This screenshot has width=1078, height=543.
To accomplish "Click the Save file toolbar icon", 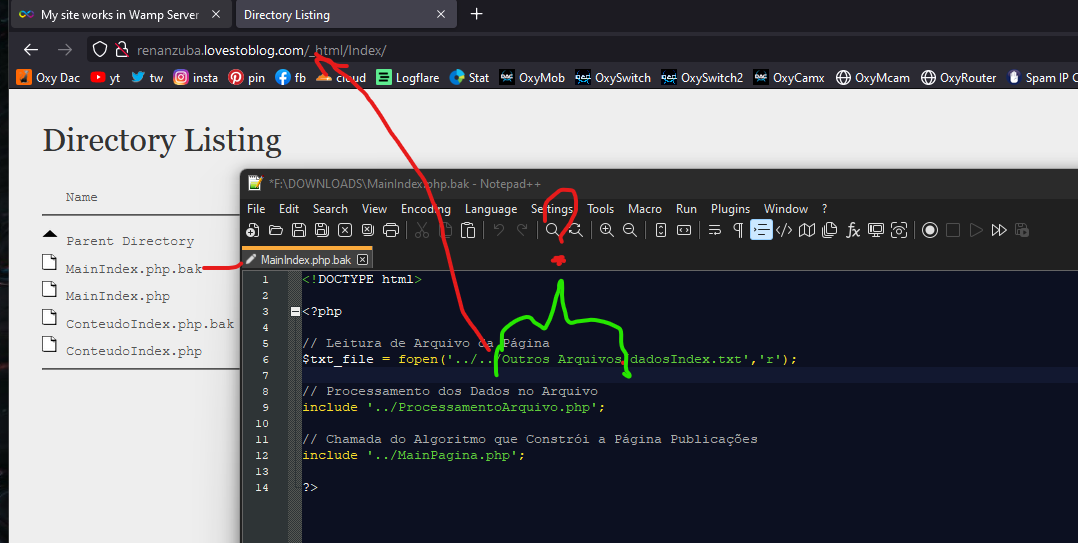I will pos(299,230).
